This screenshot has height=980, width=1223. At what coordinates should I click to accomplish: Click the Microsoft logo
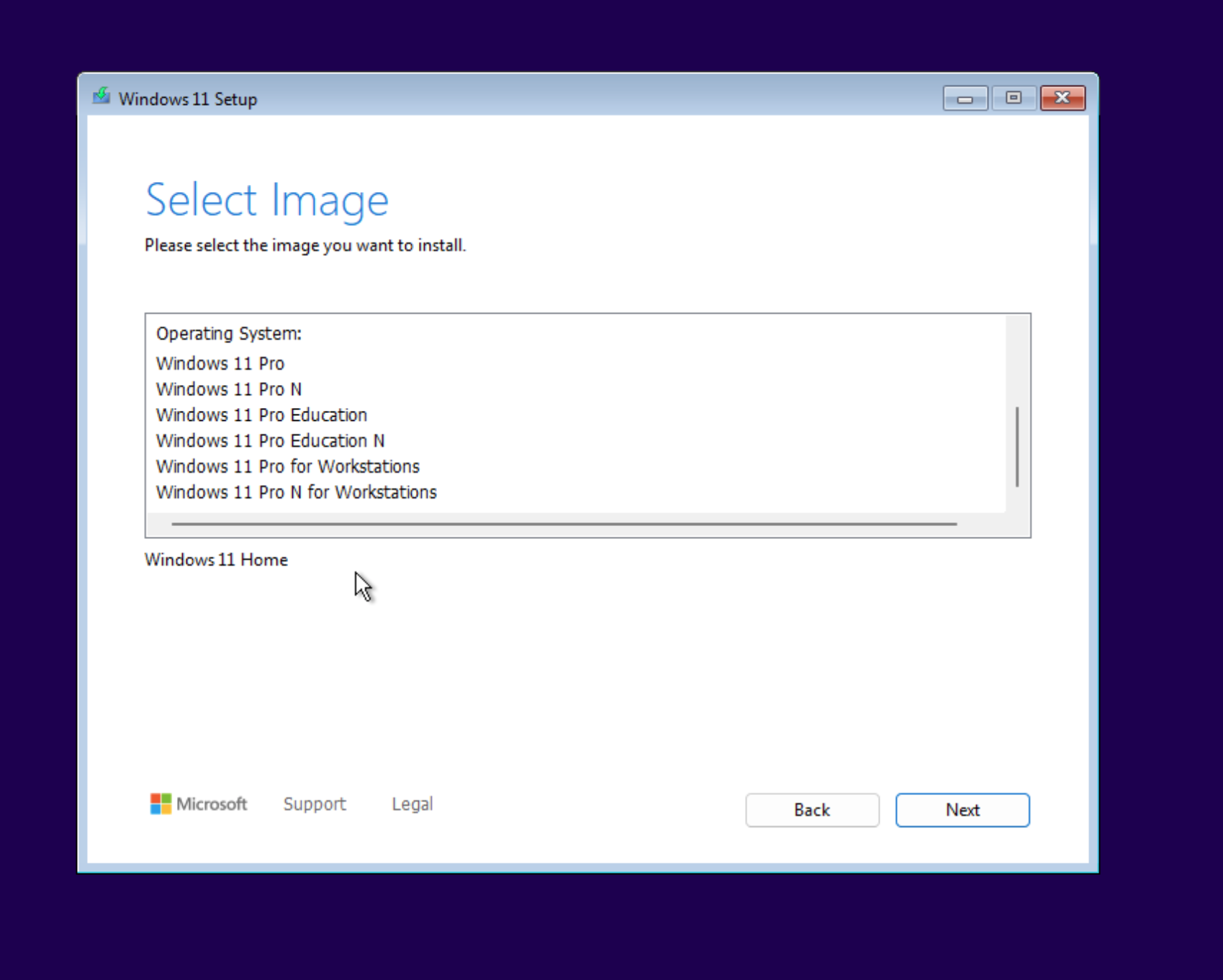199,804
